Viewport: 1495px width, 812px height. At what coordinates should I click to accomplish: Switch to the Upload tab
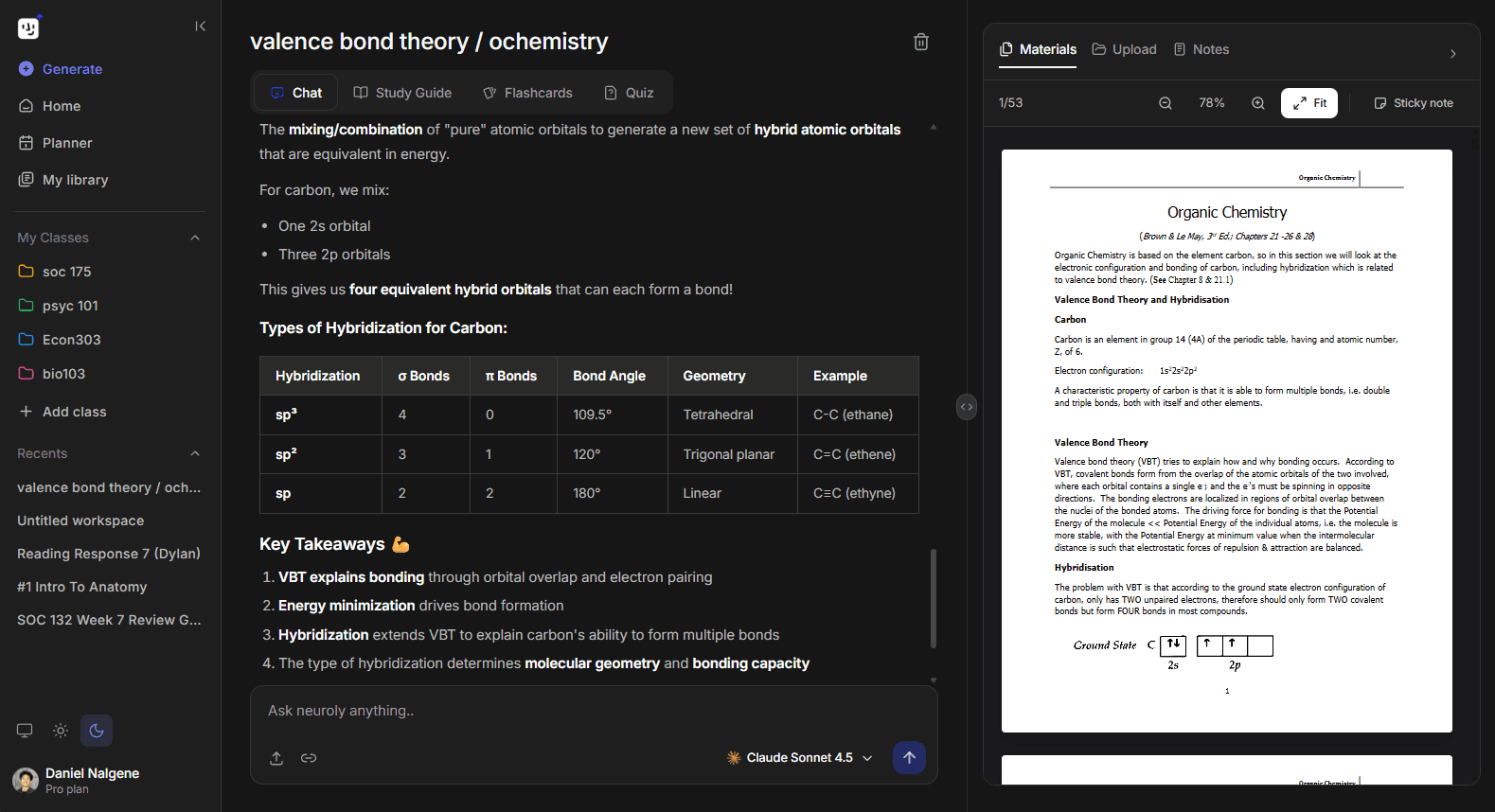pyautogui.click(x=1125, y=49)
